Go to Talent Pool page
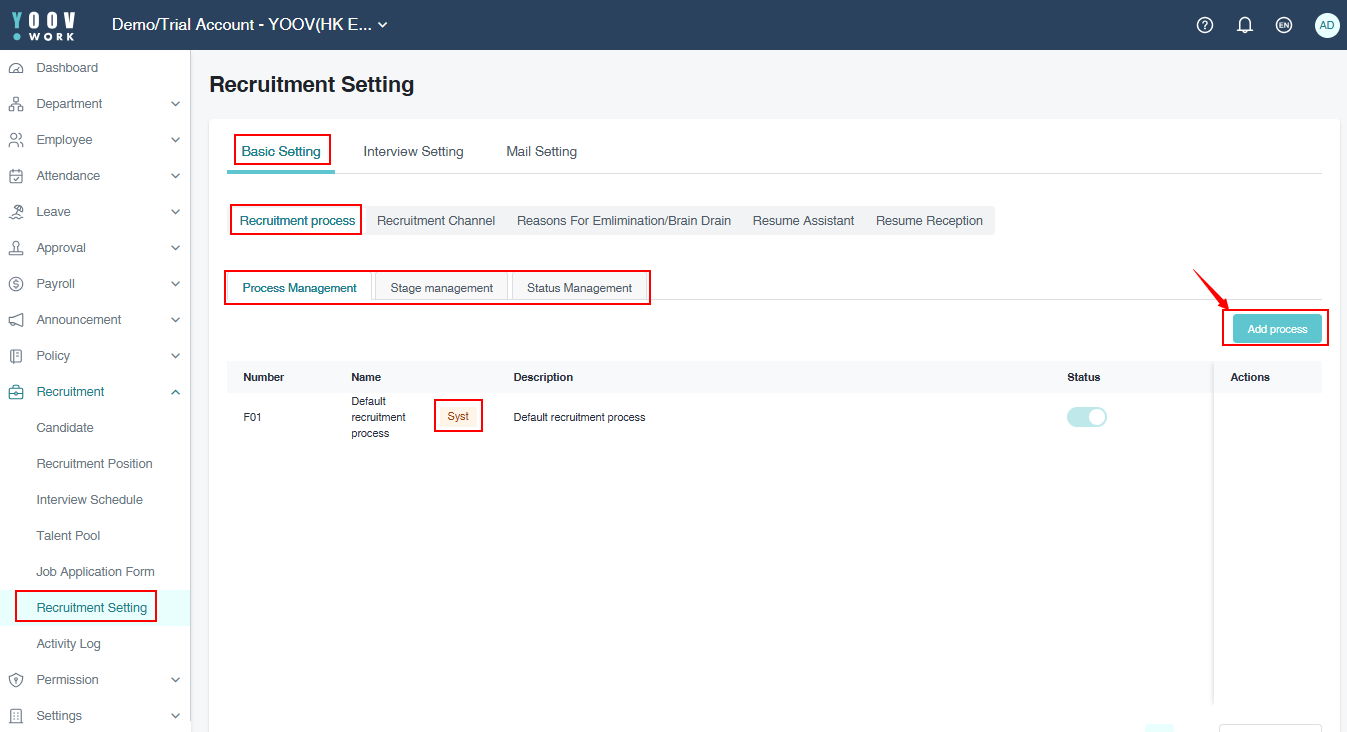This screenshot has width=1347, height=732. (x=68, y=536)
